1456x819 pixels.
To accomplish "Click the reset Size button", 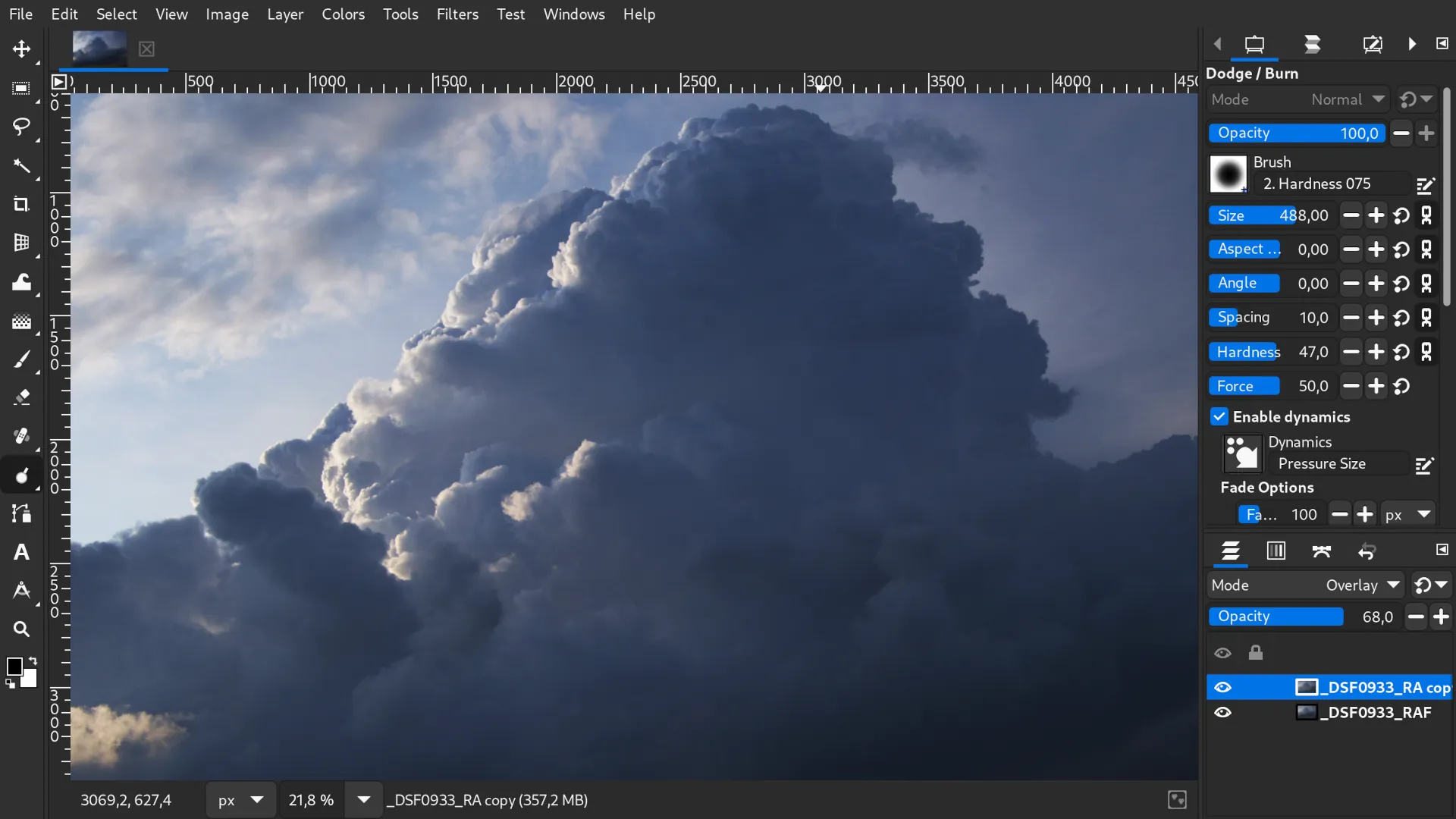I will (x=1402, y=215).
